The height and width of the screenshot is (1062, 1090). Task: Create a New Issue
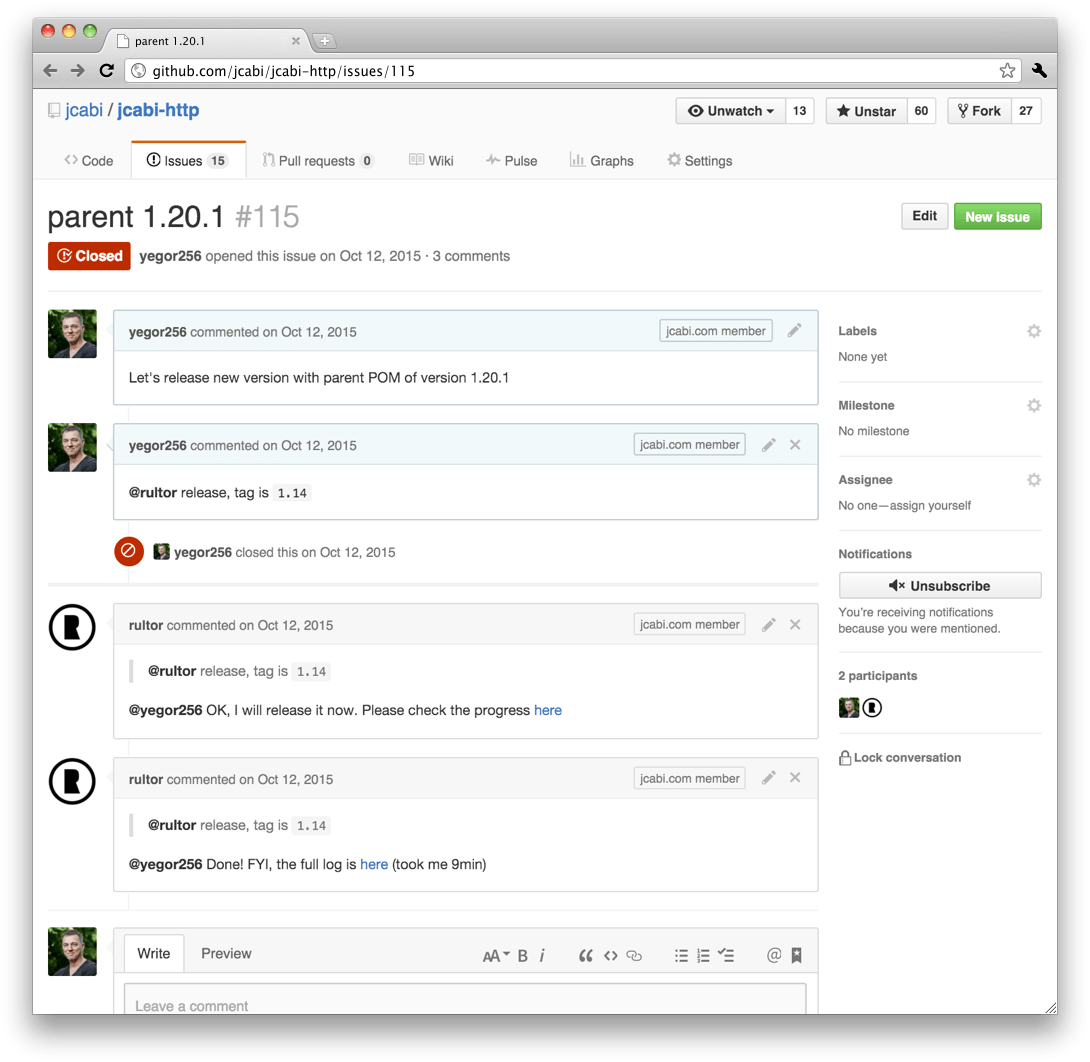tap(998, 216)
